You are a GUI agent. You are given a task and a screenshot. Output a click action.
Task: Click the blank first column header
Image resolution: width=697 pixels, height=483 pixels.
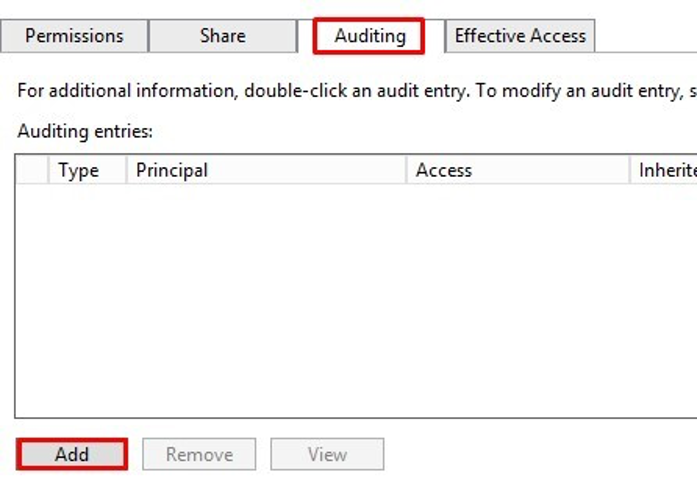coord(32,170)
